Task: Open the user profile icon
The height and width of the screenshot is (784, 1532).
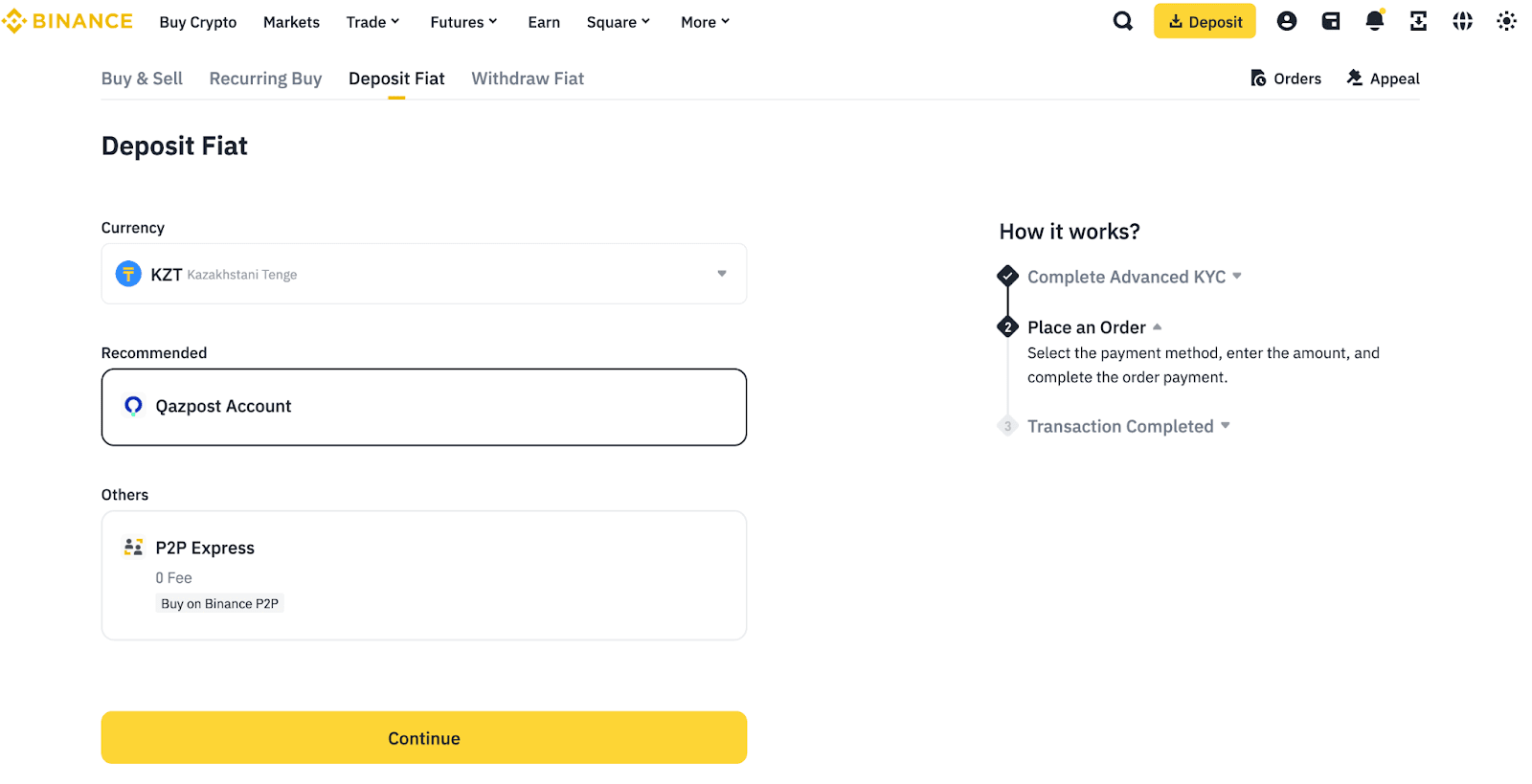Action: (x=1286, y=21)
